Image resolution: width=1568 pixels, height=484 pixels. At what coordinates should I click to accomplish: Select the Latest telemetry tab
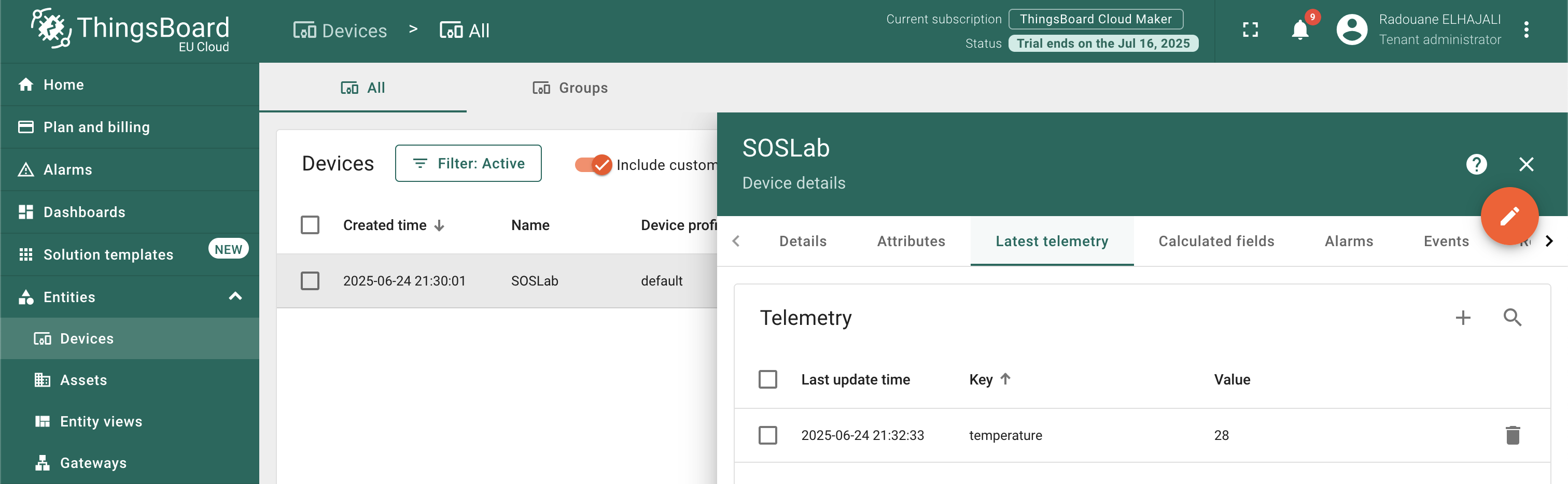pyautogui.click(x=1052, y=241)
